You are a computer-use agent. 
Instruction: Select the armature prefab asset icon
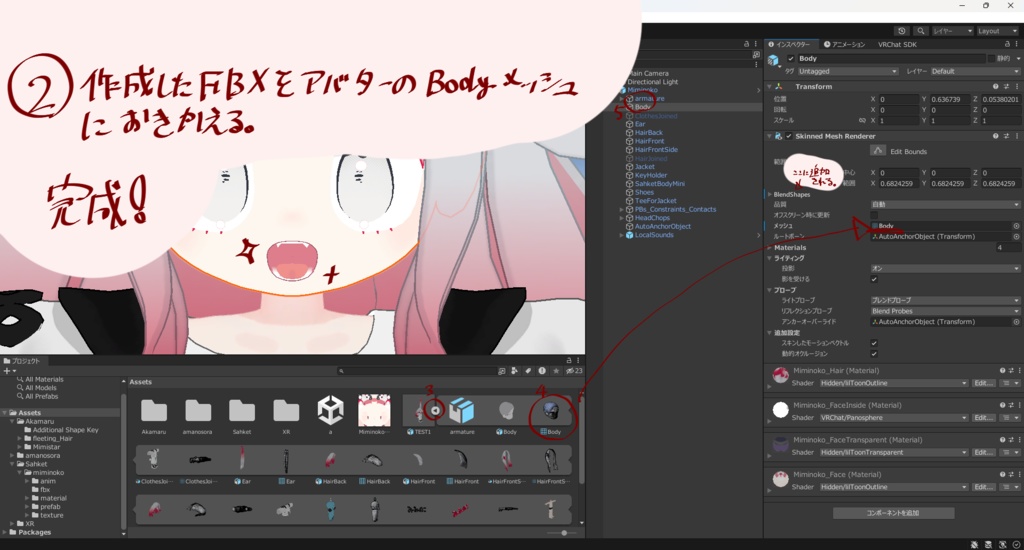click(462, 411)
